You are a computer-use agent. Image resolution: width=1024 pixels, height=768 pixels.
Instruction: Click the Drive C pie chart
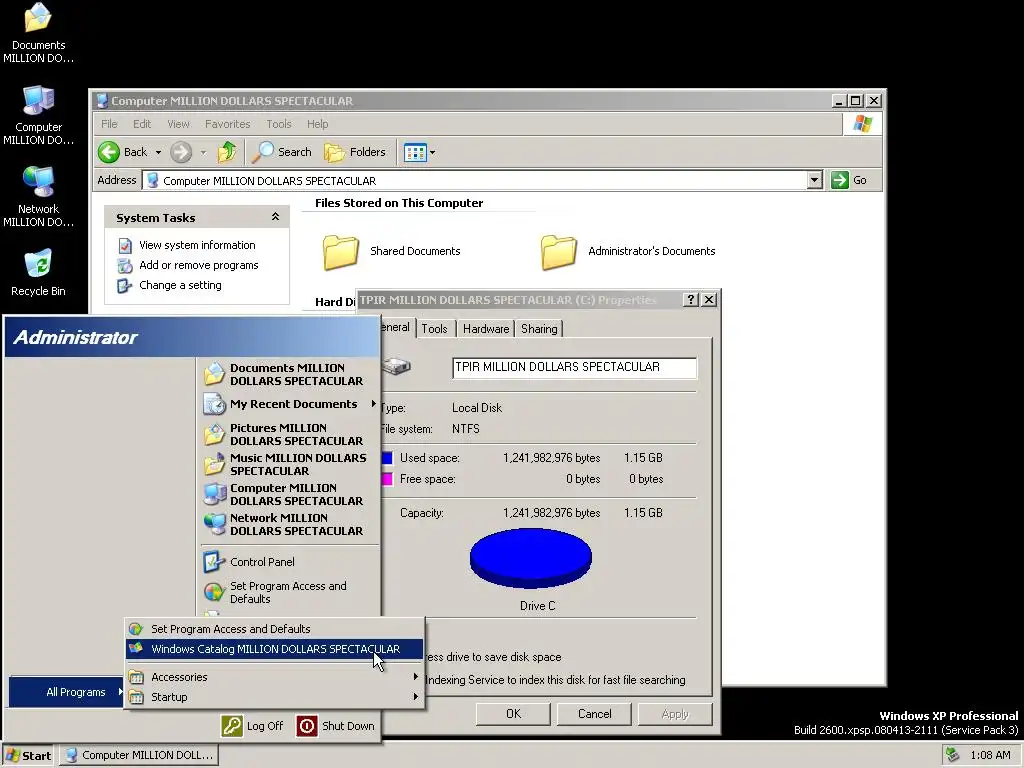click(531, 558)
